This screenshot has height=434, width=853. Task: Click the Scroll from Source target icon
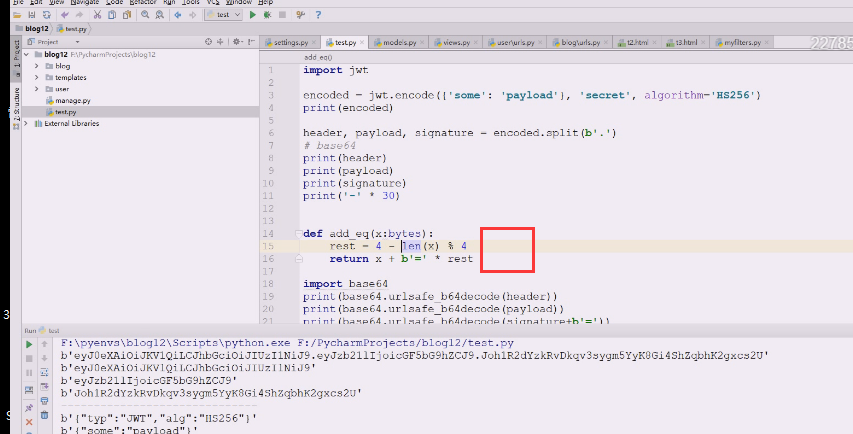click(208, 42)
